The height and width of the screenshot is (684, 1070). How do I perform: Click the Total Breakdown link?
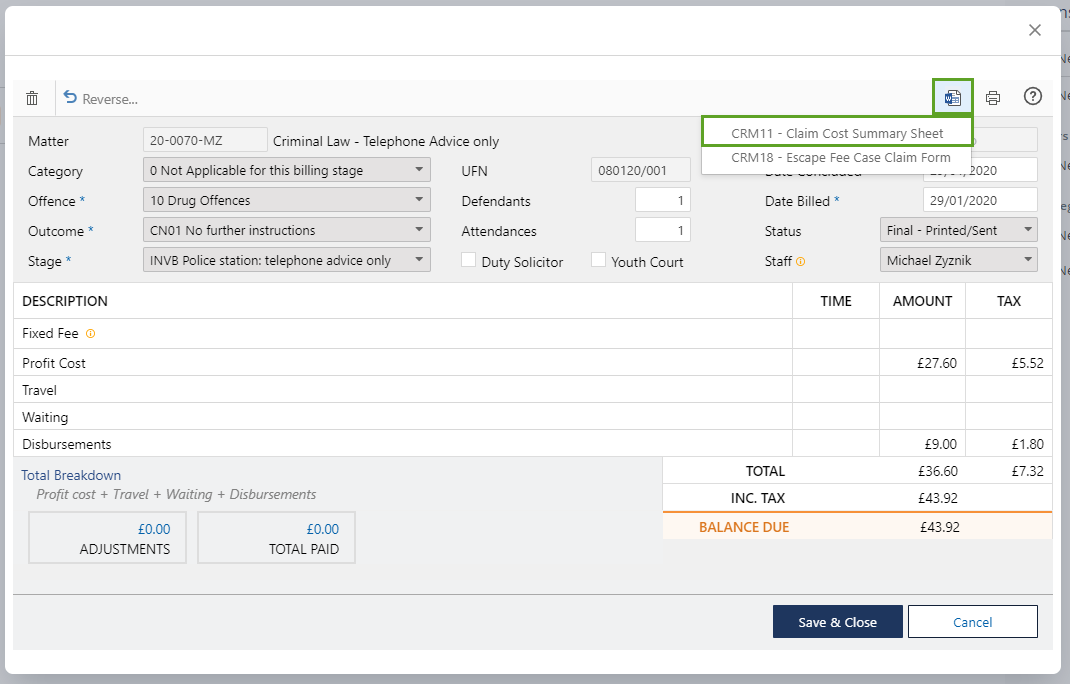(x=71, y=475)
